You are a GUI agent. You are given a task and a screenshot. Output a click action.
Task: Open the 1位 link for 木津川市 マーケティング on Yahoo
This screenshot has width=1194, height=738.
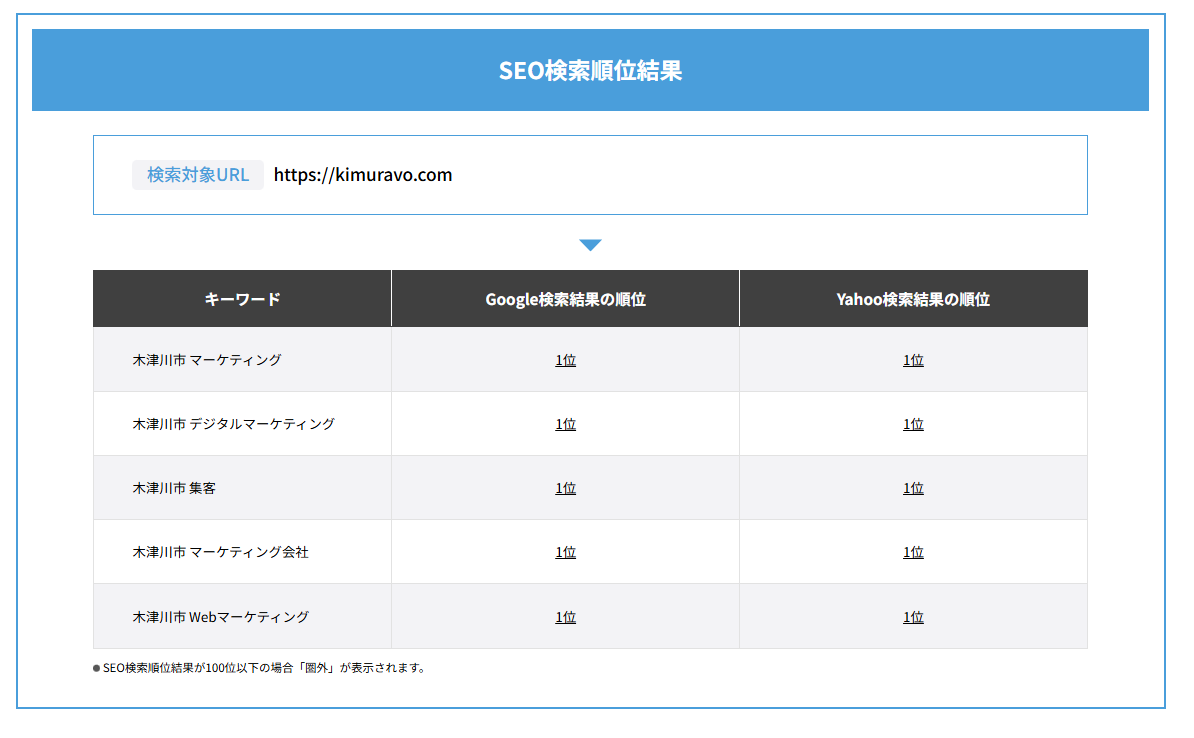click(913, 359)
